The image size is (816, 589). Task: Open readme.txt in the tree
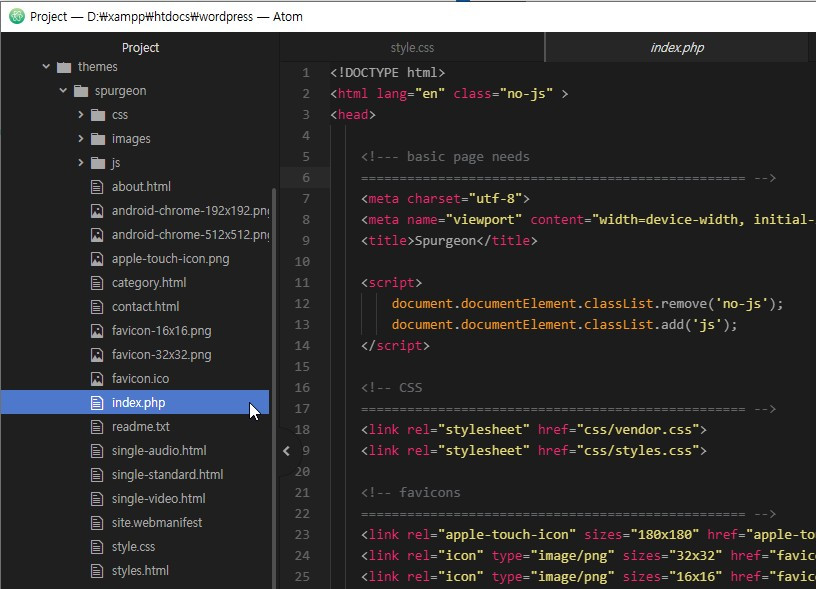tap(141, 427)
